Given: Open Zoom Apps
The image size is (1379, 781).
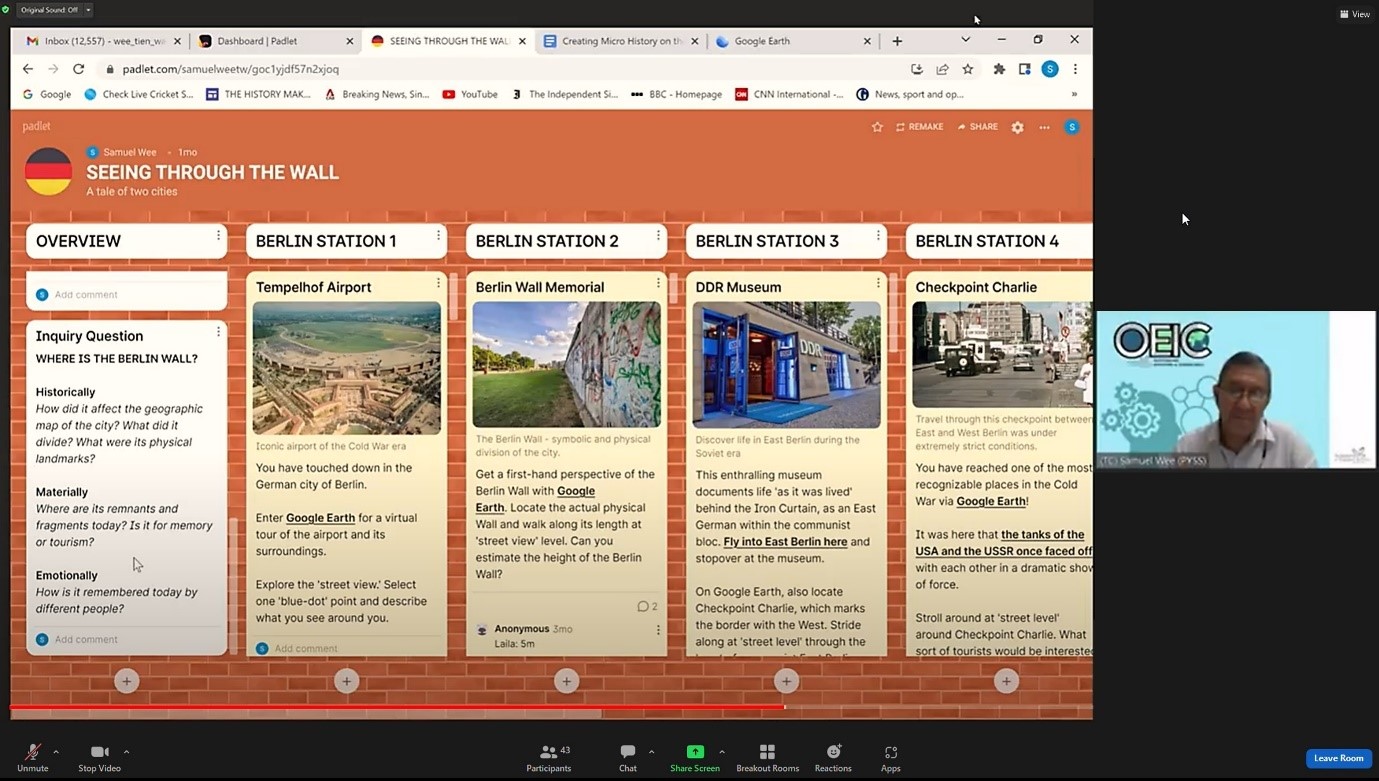Looking at the screenshot, I should (890, 757).
